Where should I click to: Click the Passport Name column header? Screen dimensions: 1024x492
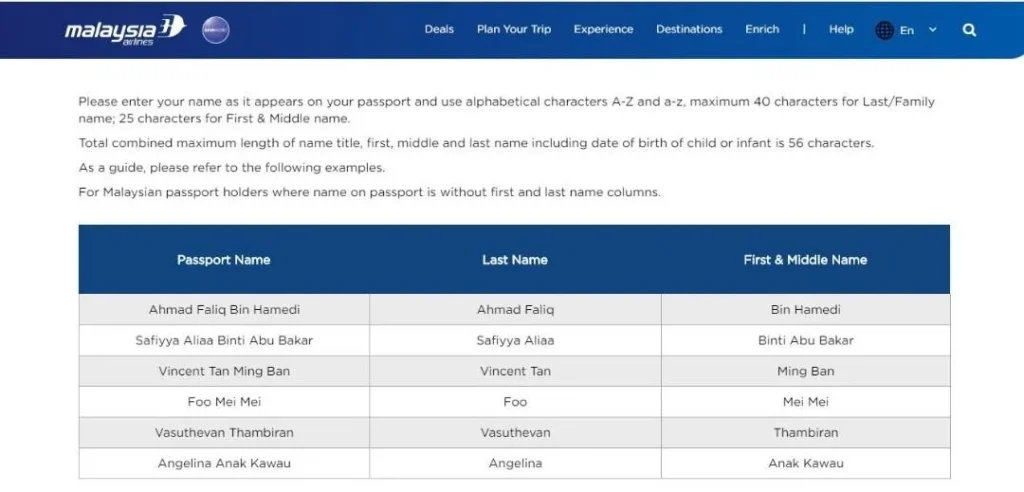pos(223,259)
